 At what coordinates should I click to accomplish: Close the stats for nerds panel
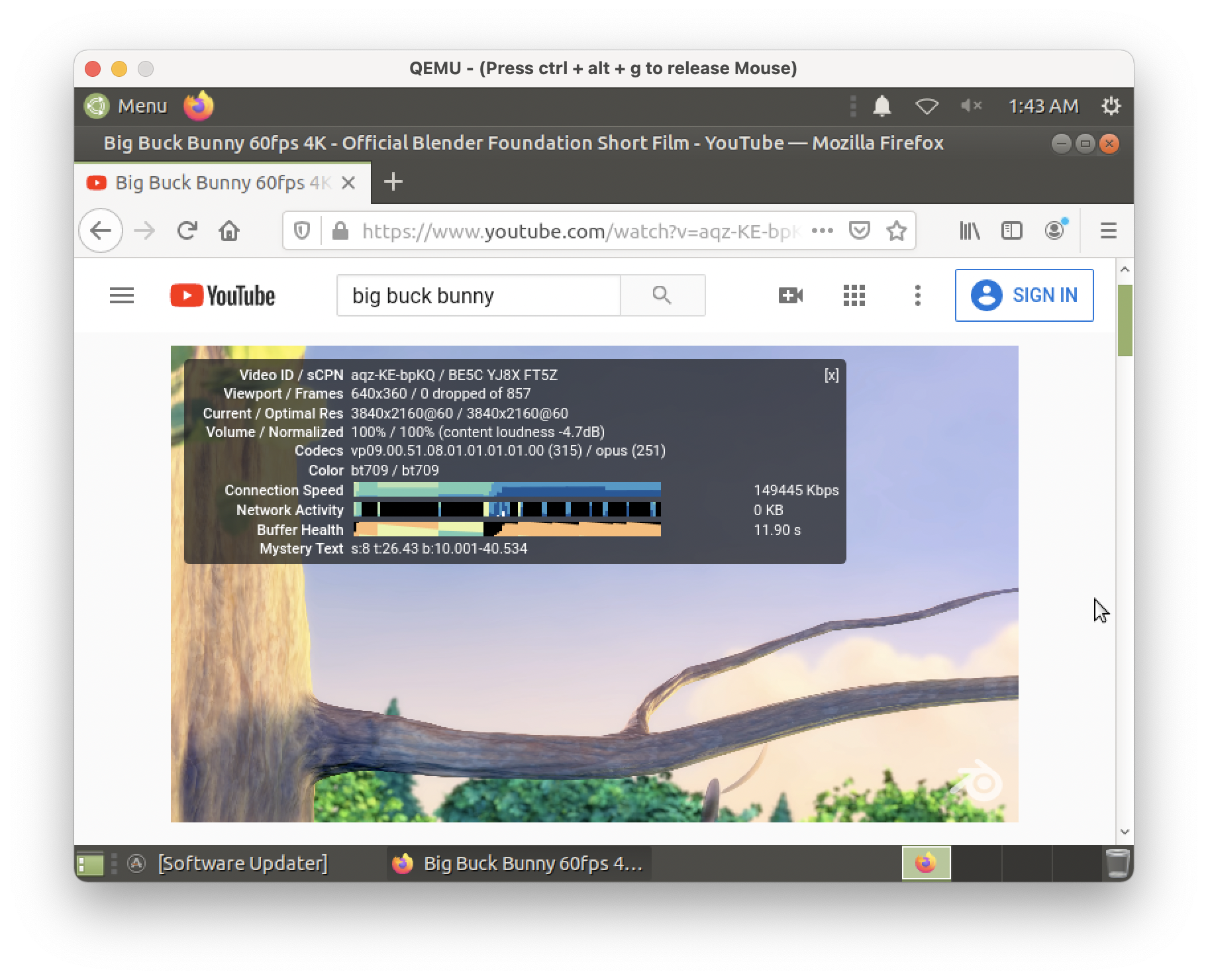pyautogui.click(x=832, y=375)
